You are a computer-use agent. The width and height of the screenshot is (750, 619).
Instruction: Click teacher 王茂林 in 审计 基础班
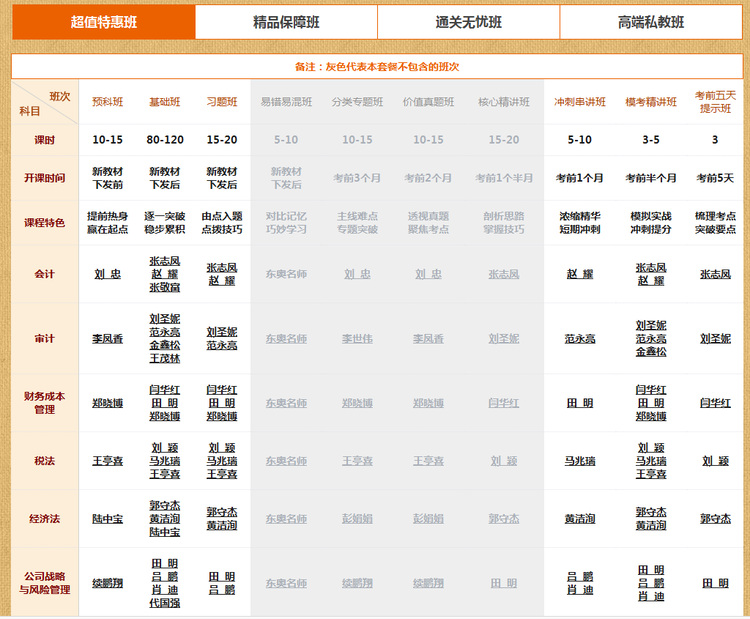pos(165,358)
